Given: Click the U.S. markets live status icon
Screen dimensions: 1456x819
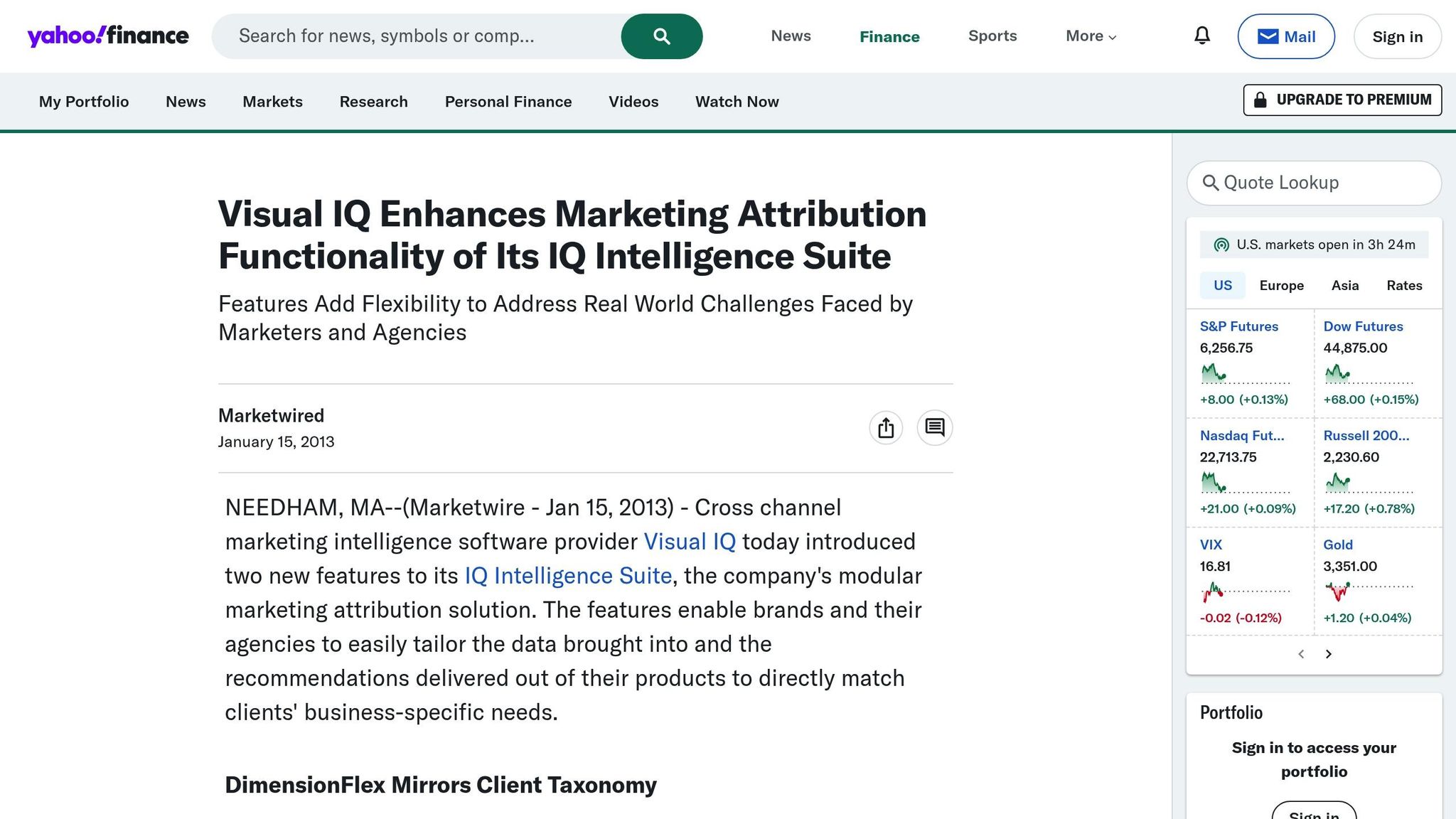Looking at the screenshot, I should [1221, 245].
